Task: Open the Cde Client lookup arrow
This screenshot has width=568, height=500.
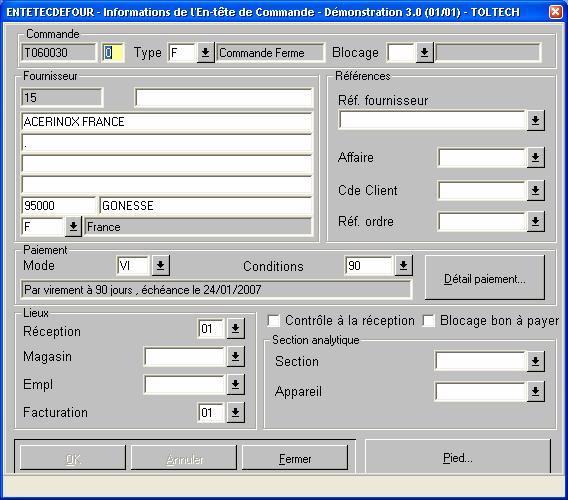Action: point(535,190)
